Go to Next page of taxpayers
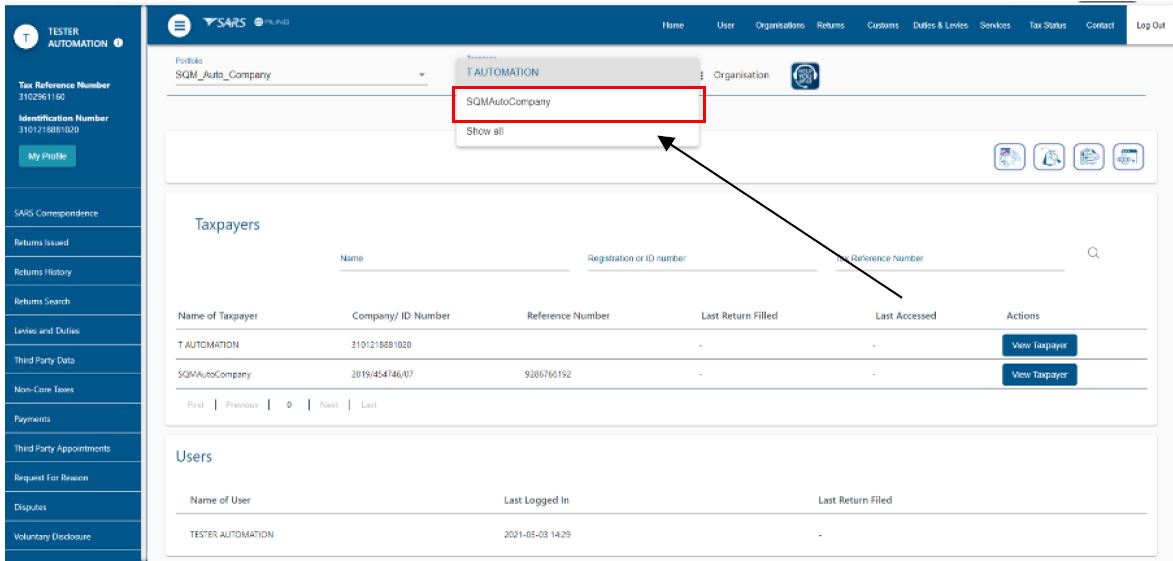 329,405
